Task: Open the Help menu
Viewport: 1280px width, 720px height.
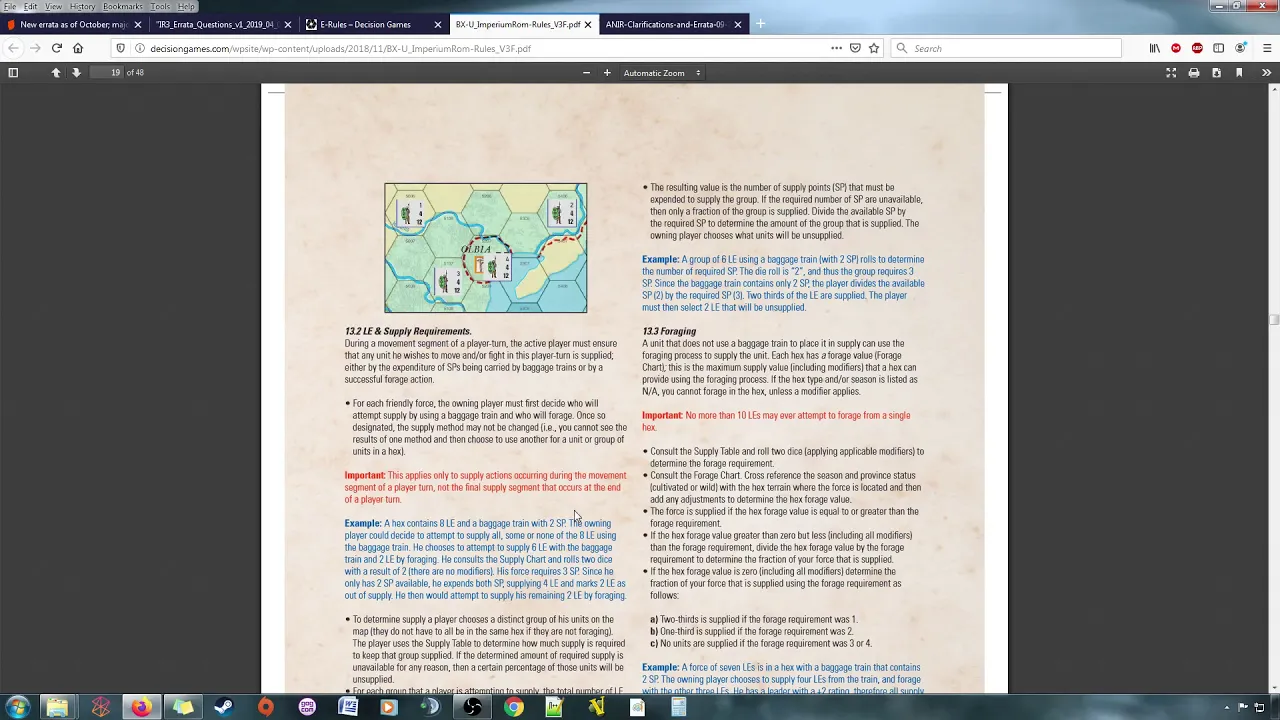Action: [186, 6]
